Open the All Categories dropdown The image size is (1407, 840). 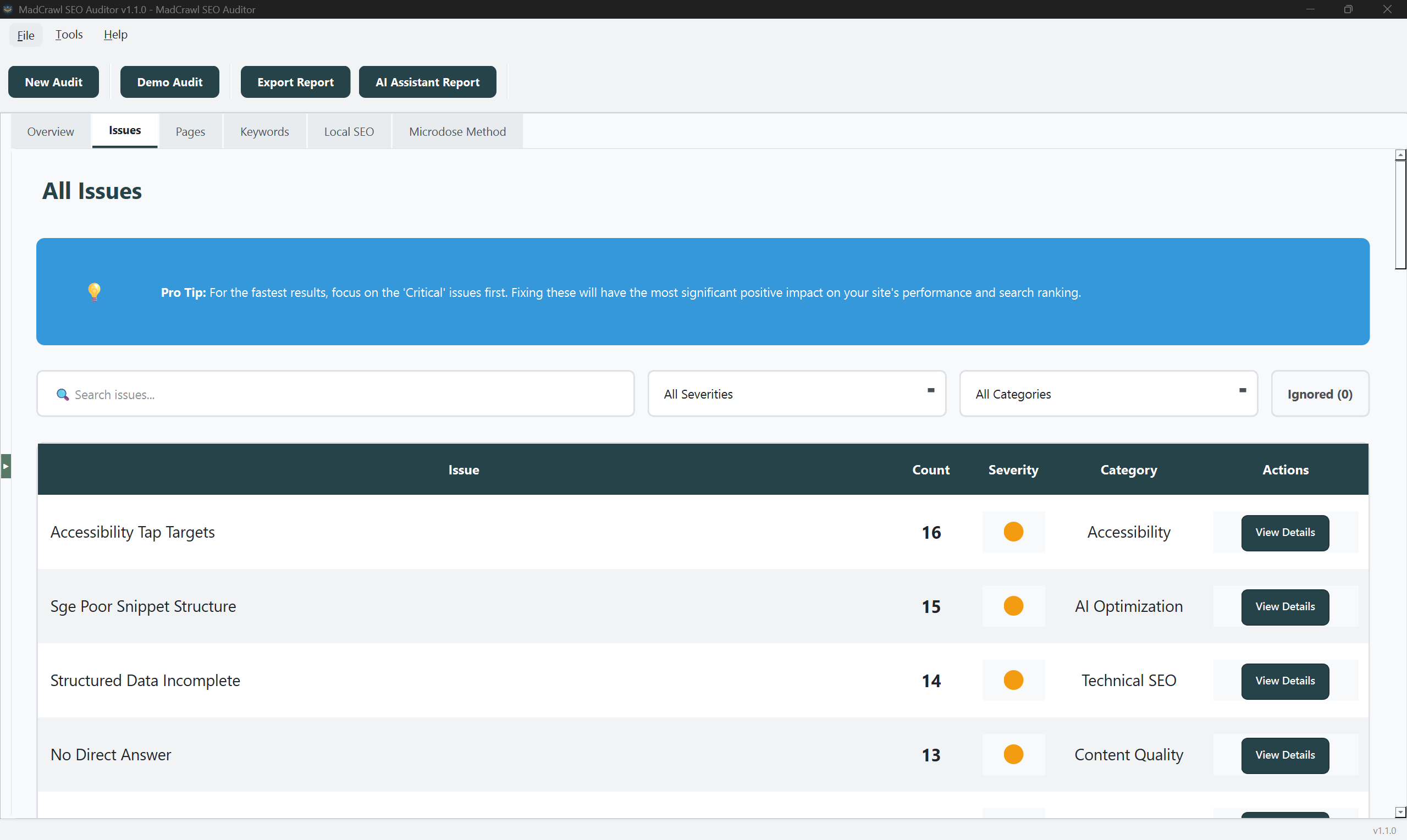click(x=1108, y=394)
